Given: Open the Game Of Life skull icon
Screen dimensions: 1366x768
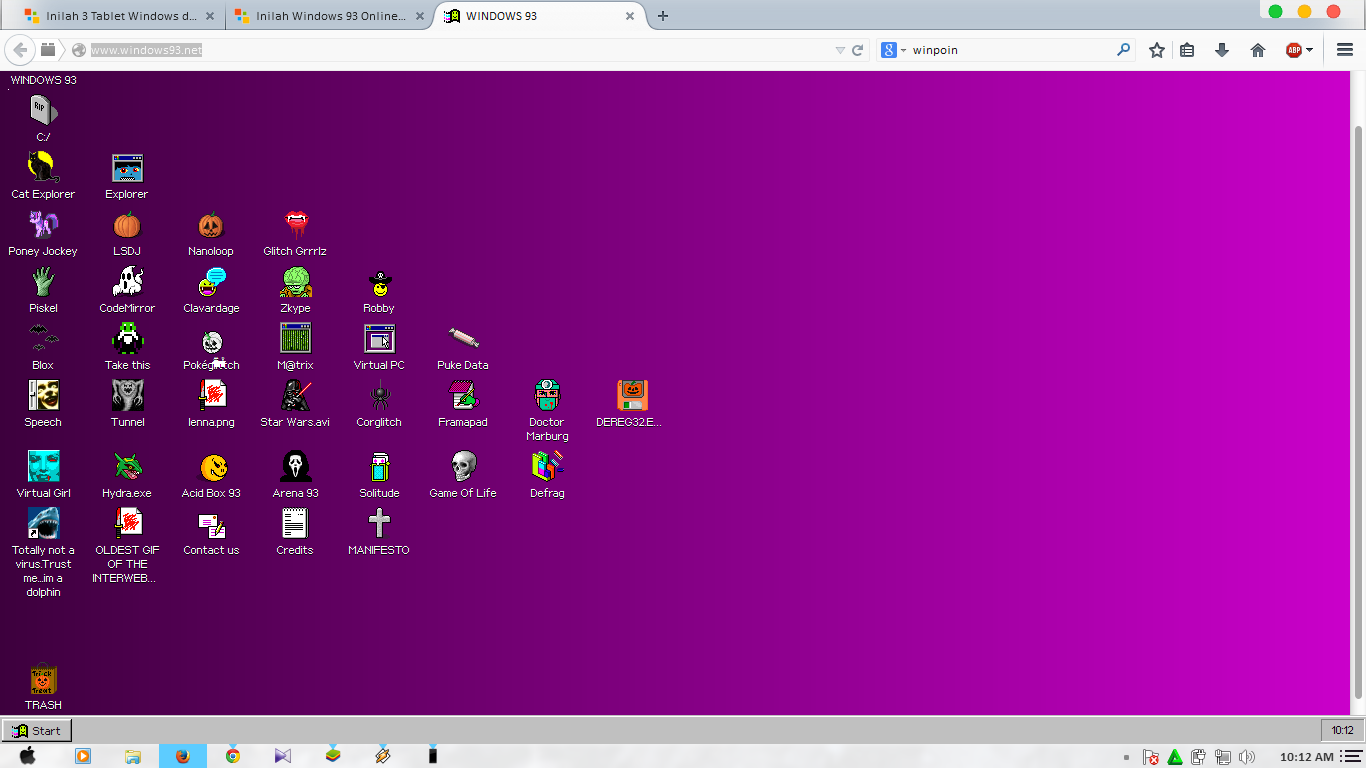Looking at the screenshot, I should pyautogui.click(x=463, y=466).
